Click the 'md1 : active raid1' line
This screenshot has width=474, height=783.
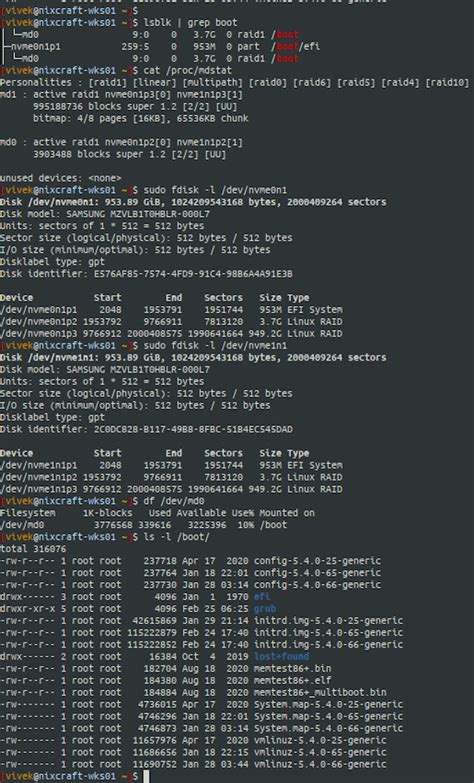121,94
